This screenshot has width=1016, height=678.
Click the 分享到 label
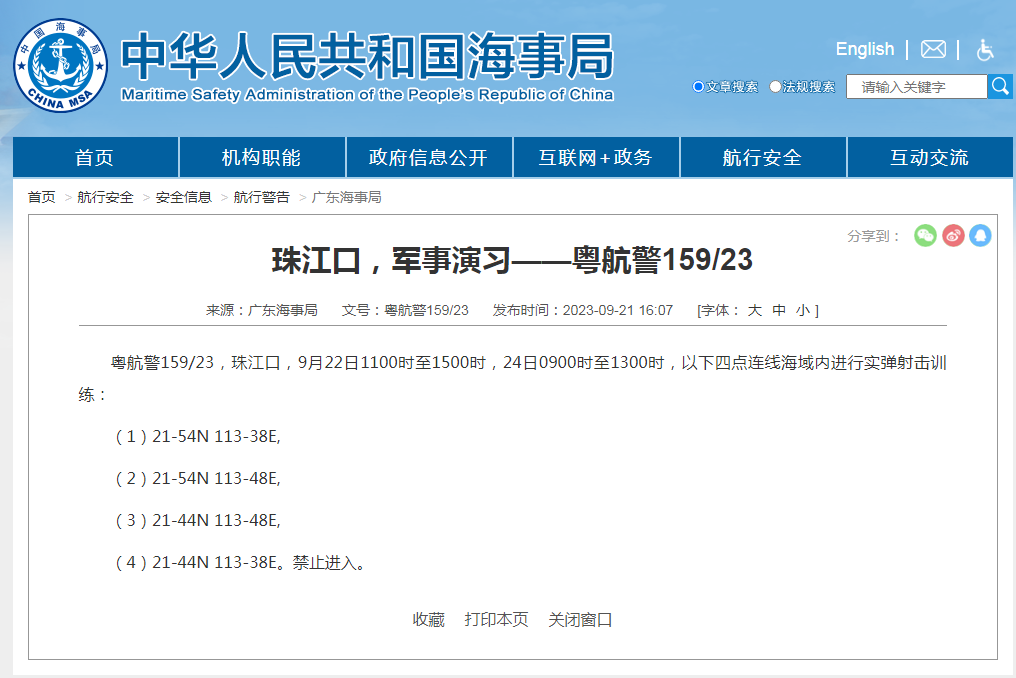[873, 236]
